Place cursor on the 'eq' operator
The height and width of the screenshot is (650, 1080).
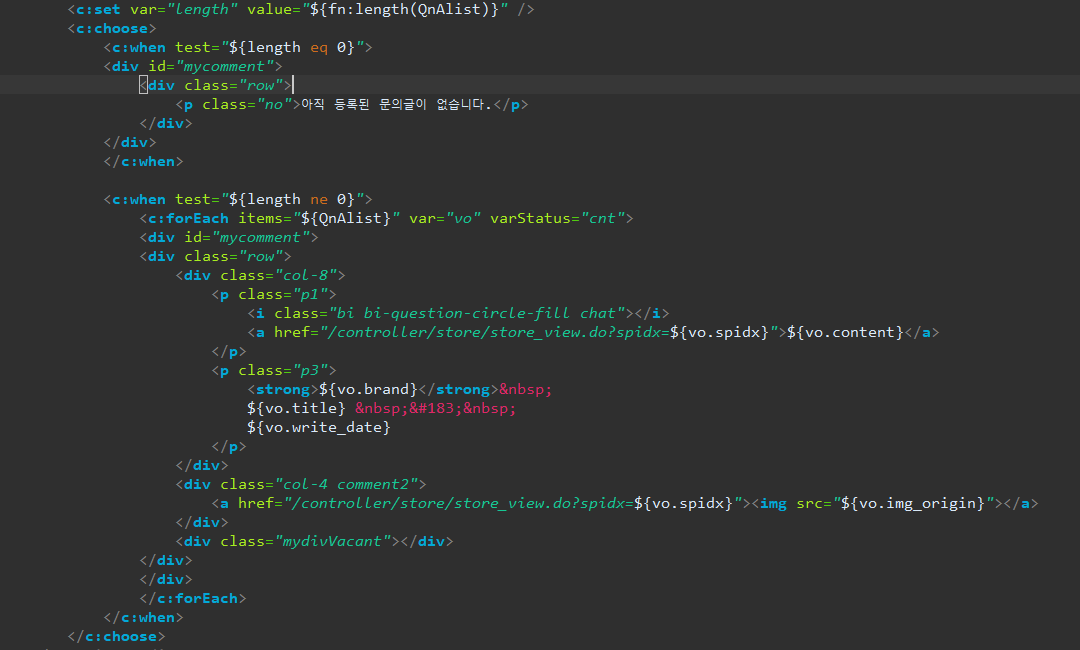pos(319,48)
